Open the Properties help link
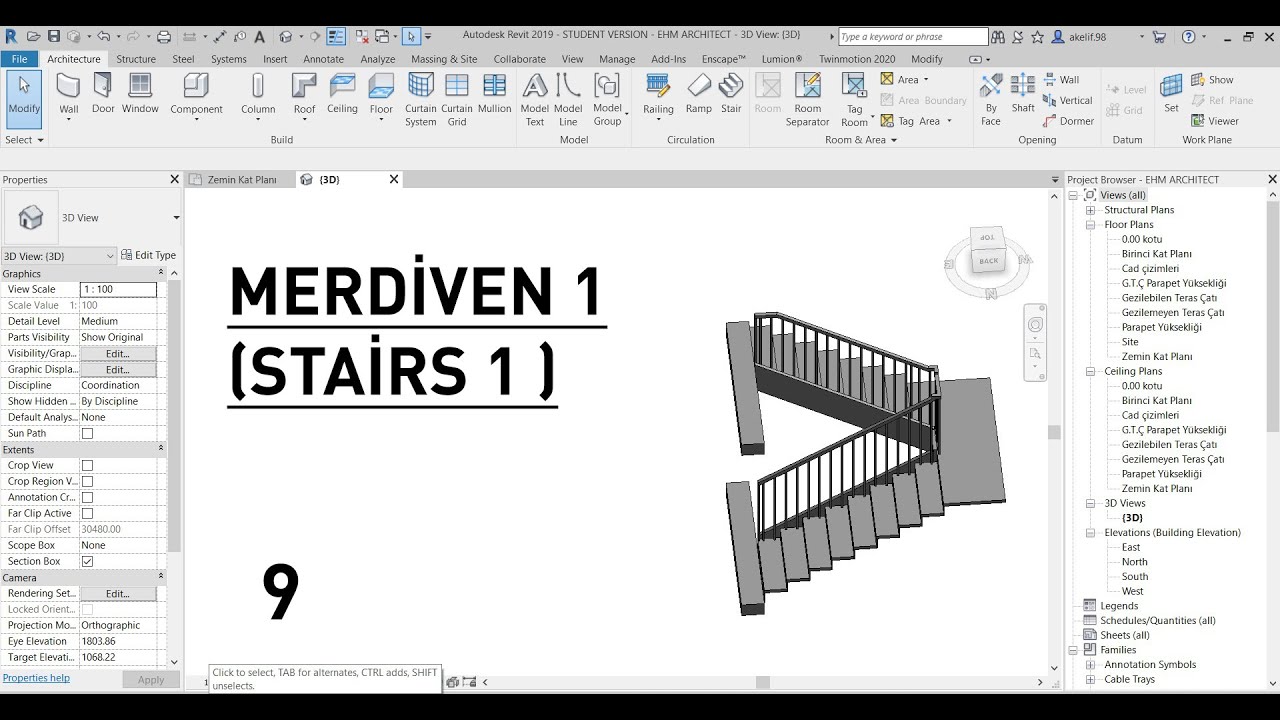The height and width of the screenshot is (720, 1280). click(36, 678)
